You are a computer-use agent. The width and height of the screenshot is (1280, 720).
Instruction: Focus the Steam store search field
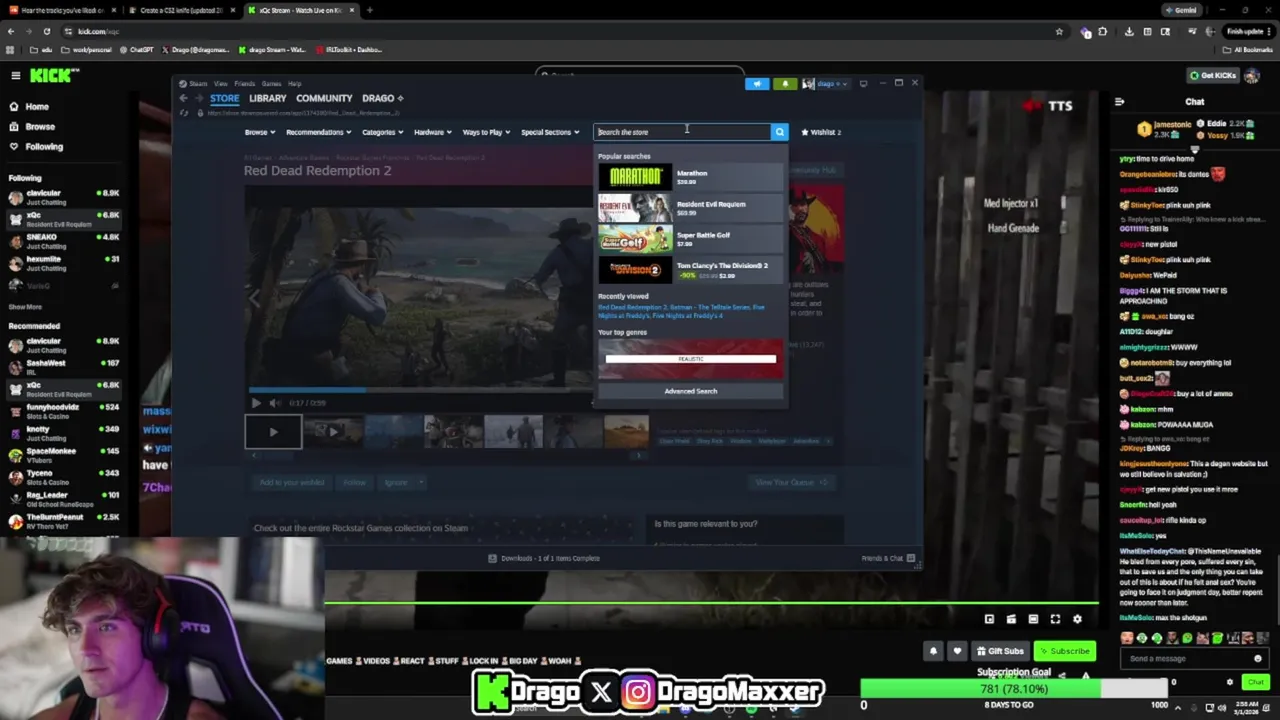coord(682,132)
